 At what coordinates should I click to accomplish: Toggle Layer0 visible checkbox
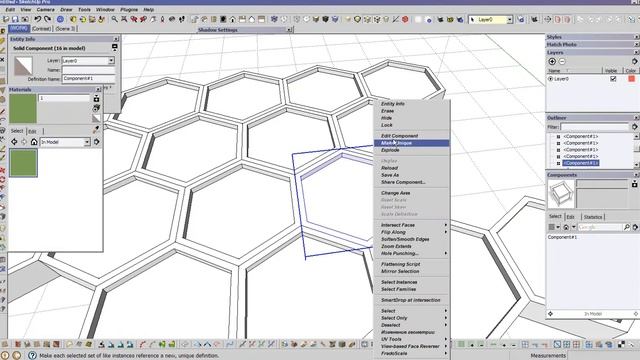pyautogui.click(x=613, y=78)
